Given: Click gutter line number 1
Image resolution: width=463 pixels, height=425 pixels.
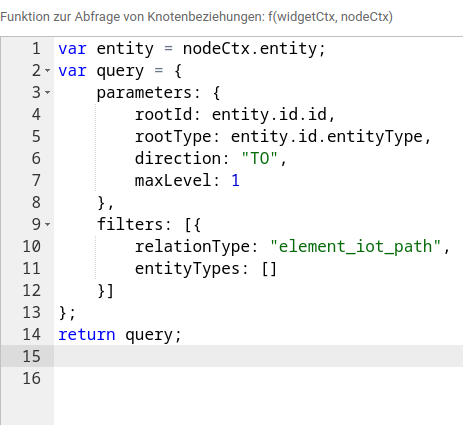Looking at the screenshot, I should 36,49.
